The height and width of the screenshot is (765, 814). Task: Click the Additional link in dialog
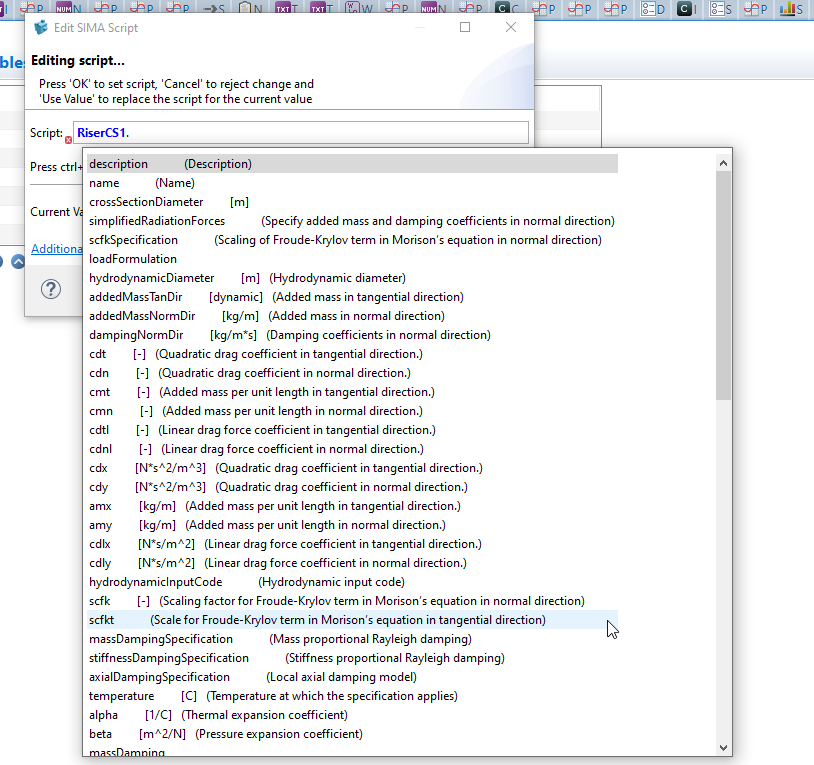click(x=56, y=249)
